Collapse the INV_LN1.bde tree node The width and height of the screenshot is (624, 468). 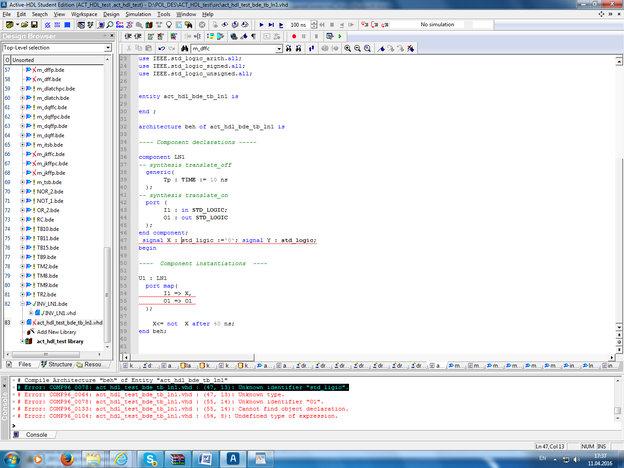[23, 304]
